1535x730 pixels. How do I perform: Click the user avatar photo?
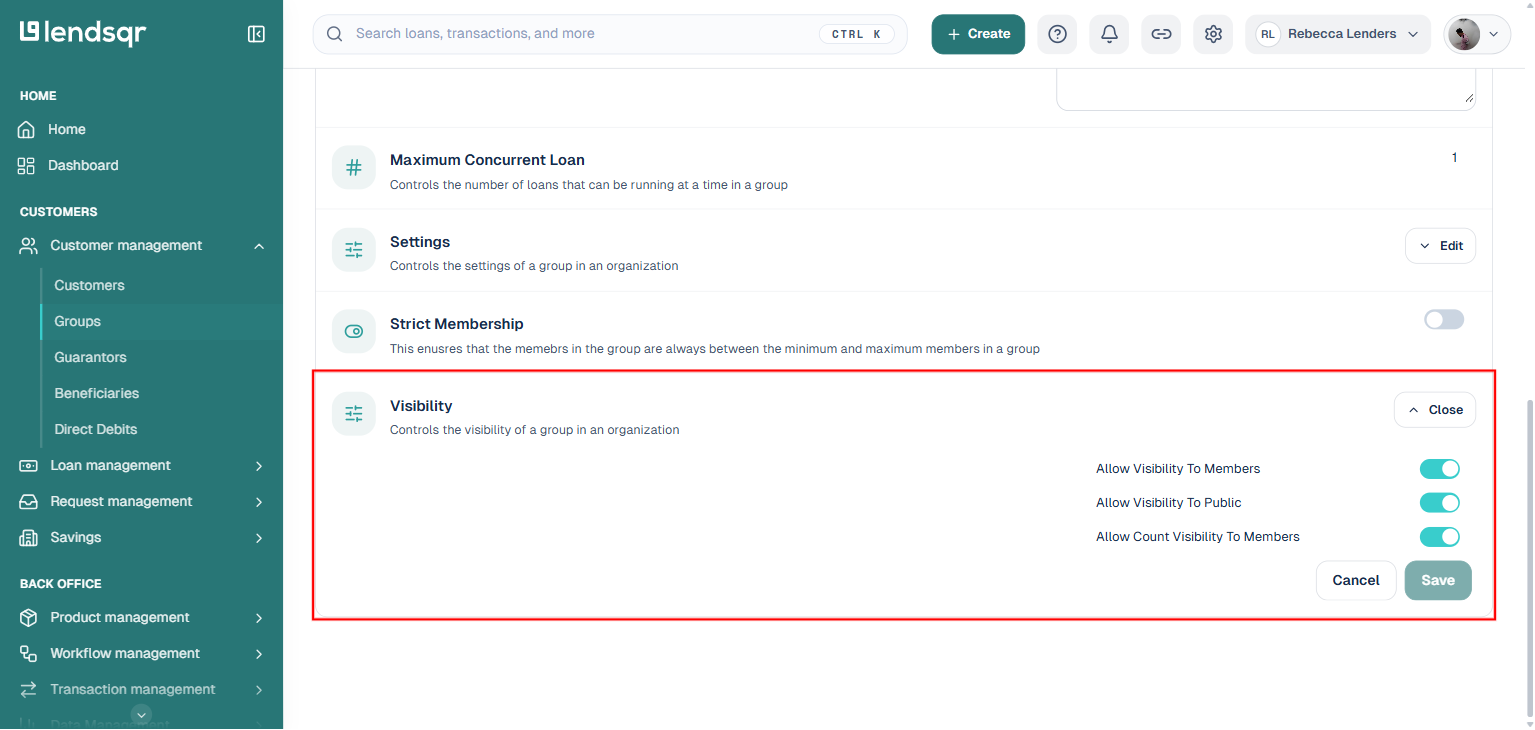1463,34
